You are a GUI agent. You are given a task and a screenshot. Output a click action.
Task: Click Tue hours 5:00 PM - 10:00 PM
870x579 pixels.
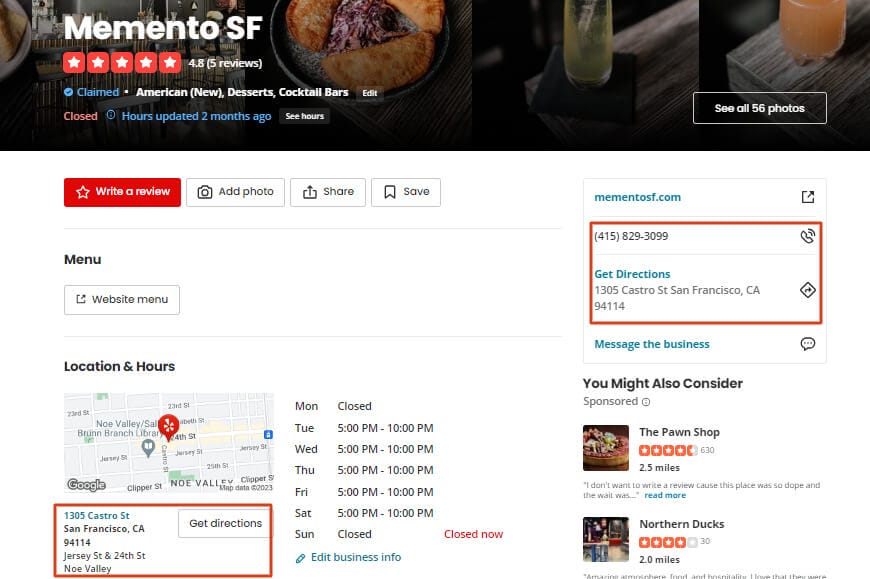point(385,428)
